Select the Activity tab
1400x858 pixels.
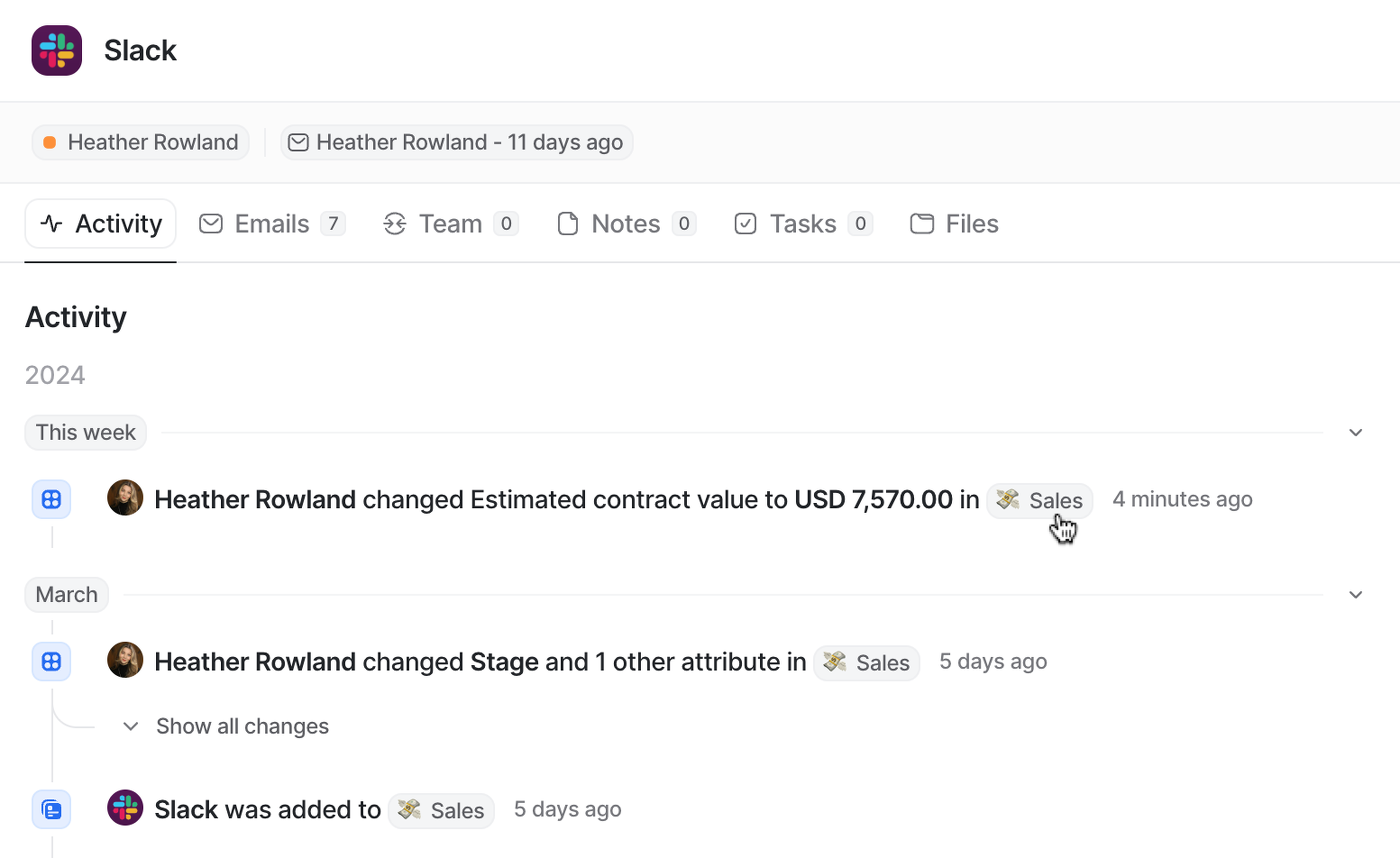click(101, 224)
